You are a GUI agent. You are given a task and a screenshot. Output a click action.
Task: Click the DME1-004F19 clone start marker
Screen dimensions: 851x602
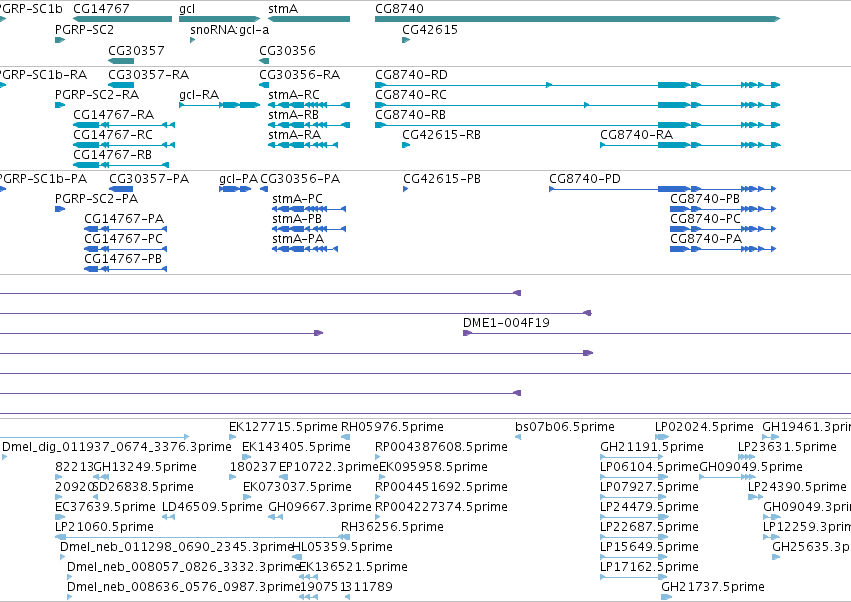click(x=467, y=333)
